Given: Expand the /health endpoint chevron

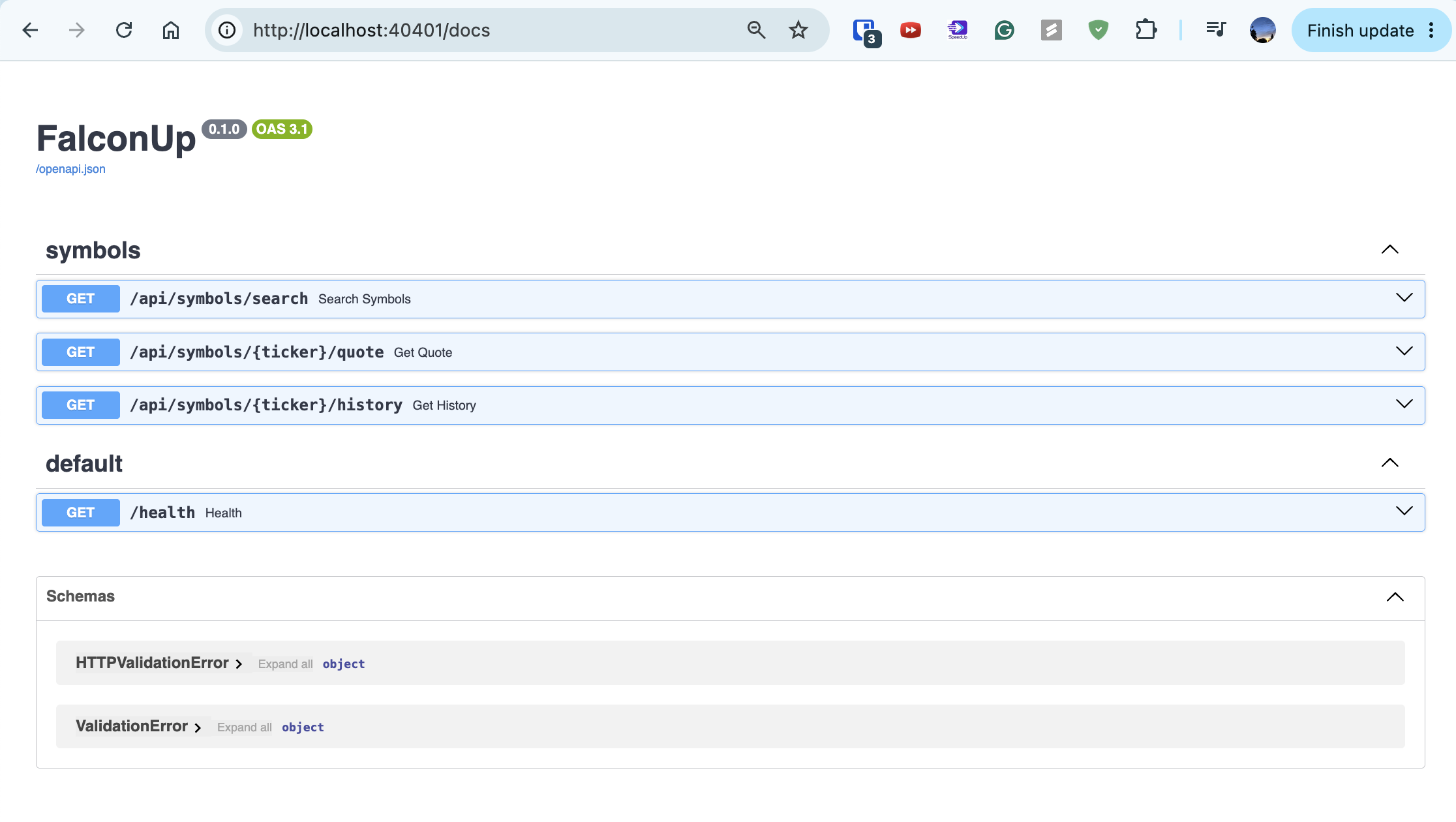Looking at the screenshot, I should pyautogui.click(x=1404, y=511).
